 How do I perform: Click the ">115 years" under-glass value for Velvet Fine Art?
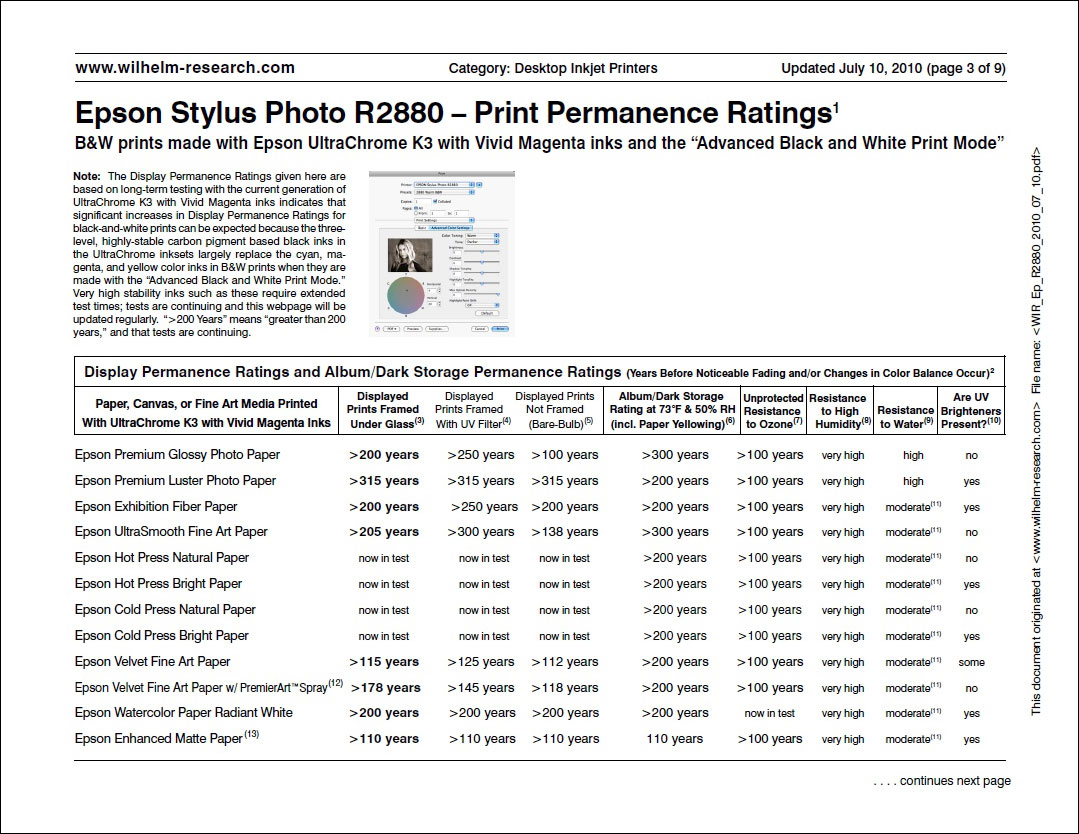(x=384, y=662)
